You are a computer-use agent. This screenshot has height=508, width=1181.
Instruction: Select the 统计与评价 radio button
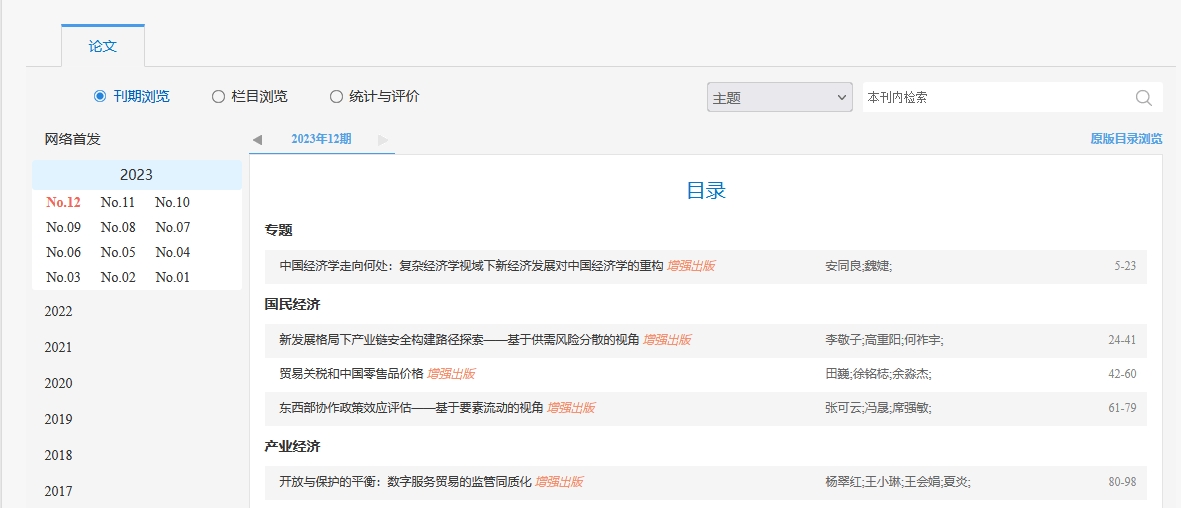coord(336,97)
